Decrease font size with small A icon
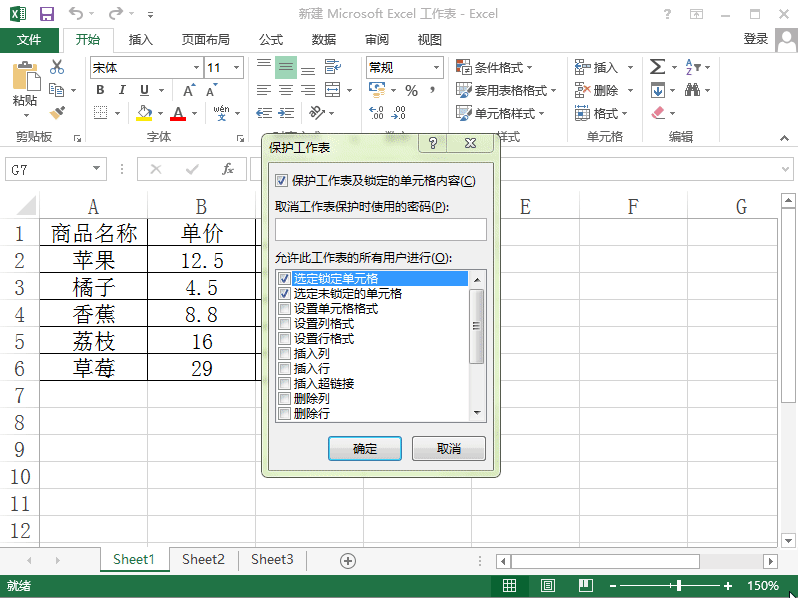The height and width of the screenshot is (598, 798). click(x=211, y=91)
